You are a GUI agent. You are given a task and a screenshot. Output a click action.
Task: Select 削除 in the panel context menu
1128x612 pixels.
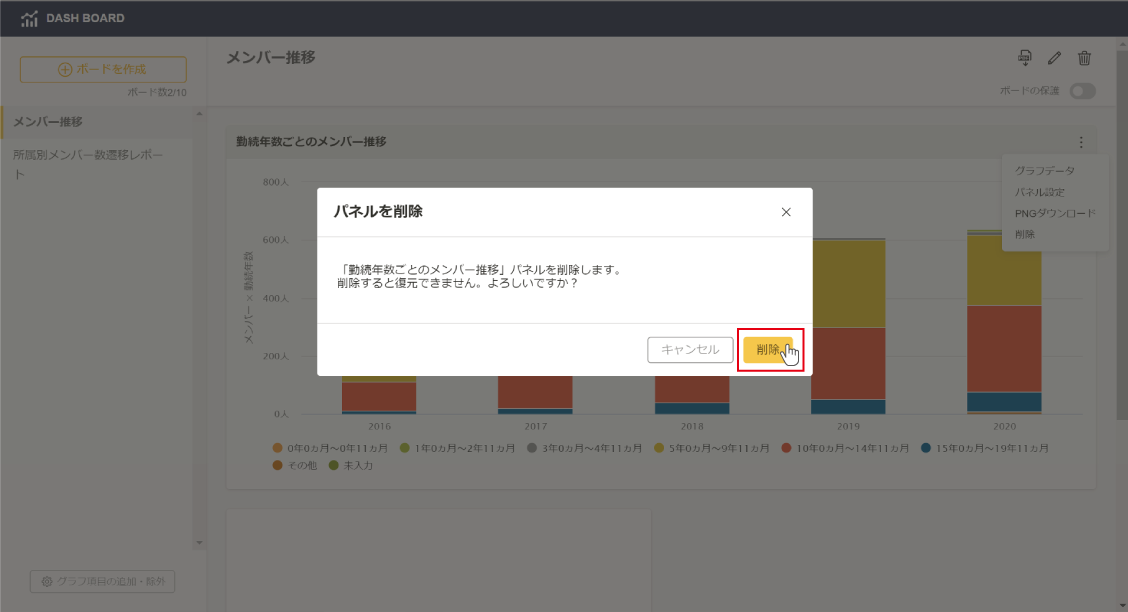[x=1024, y=234]
